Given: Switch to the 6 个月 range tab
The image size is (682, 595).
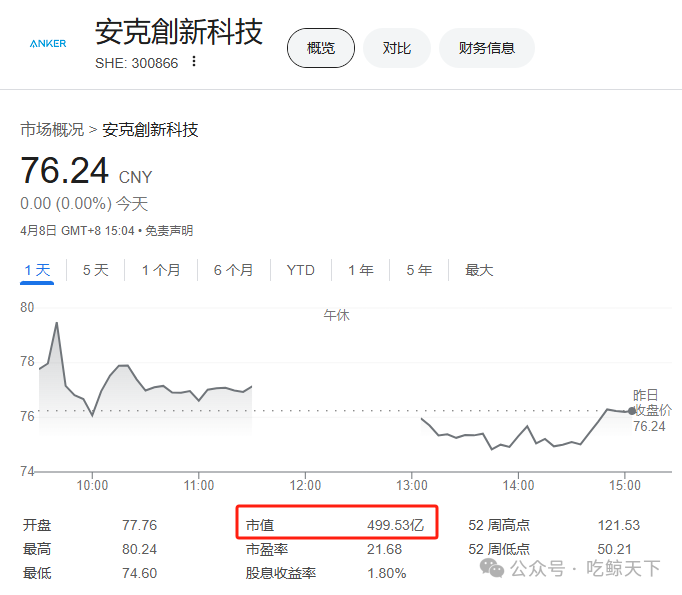Looking at the screenshot, I should [234, 270].
